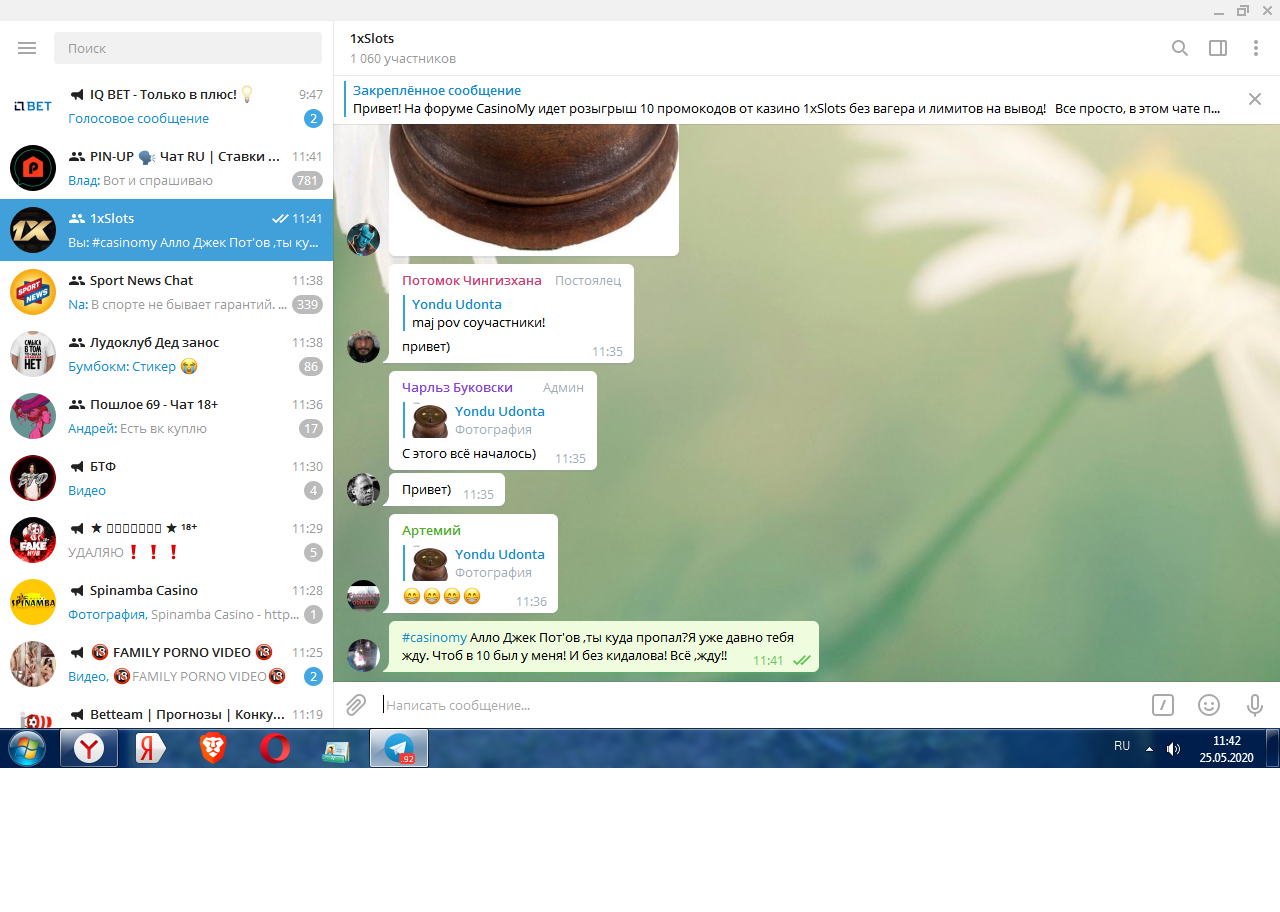Click the message input field
Image resolution: width=1280 pixels, height=912 pixels.
758,705
